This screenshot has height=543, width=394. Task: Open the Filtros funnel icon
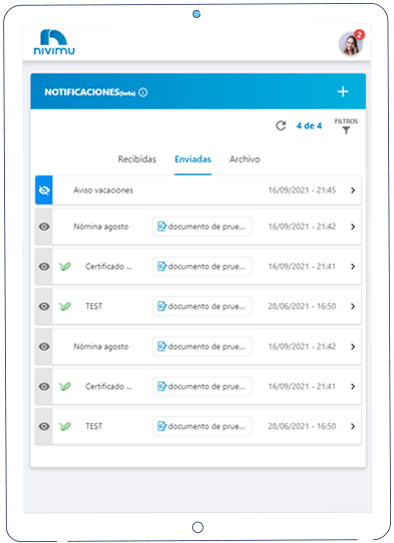(346, 130)
